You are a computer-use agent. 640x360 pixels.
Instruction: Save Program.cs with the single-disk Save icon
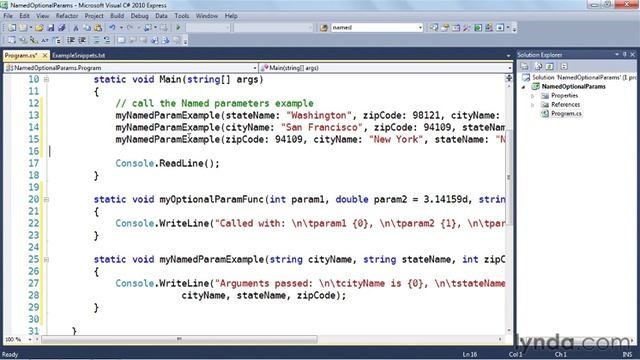[51, 28]
